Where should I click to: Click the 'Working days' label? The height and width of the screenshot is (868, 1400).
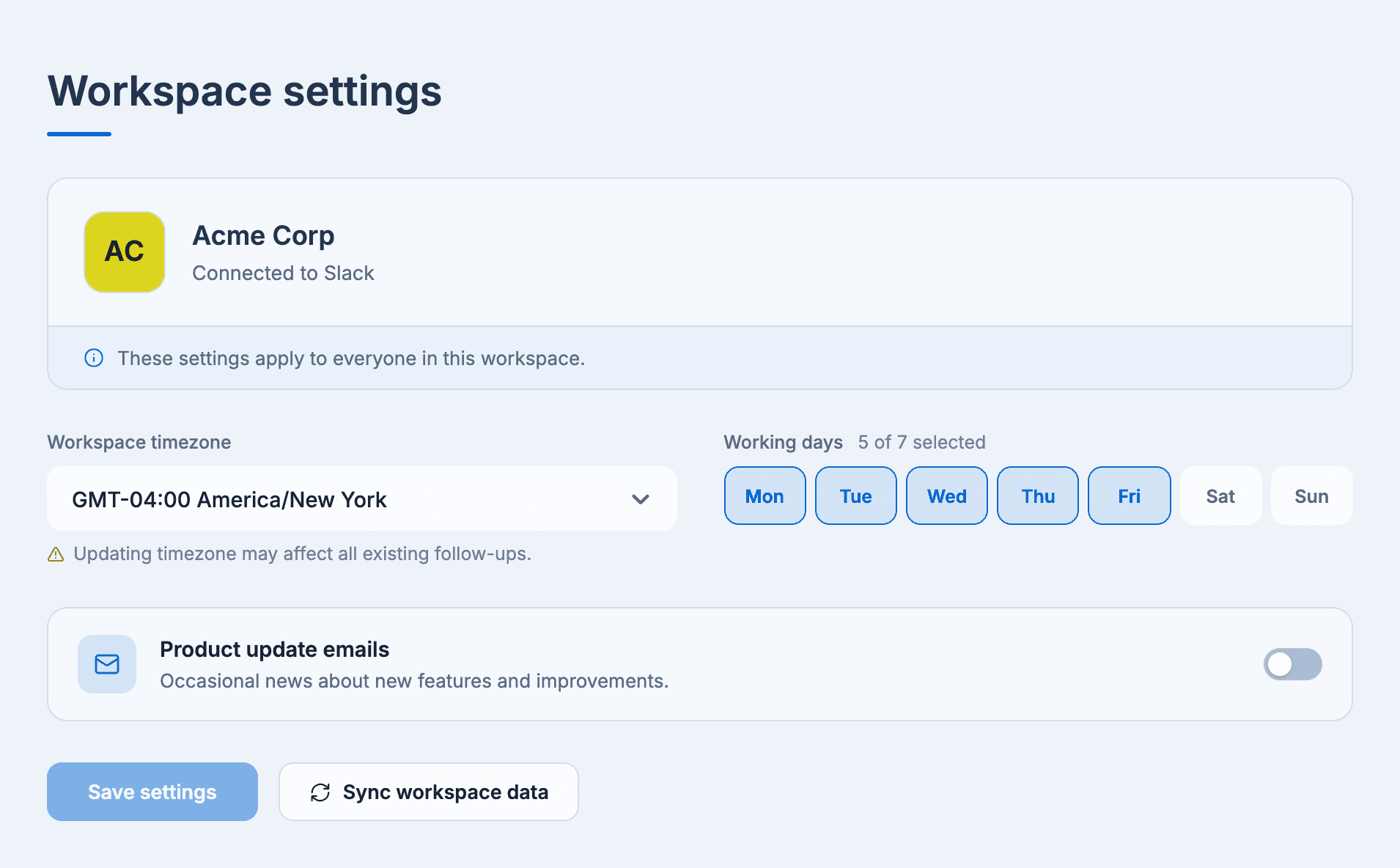[783, 442]
